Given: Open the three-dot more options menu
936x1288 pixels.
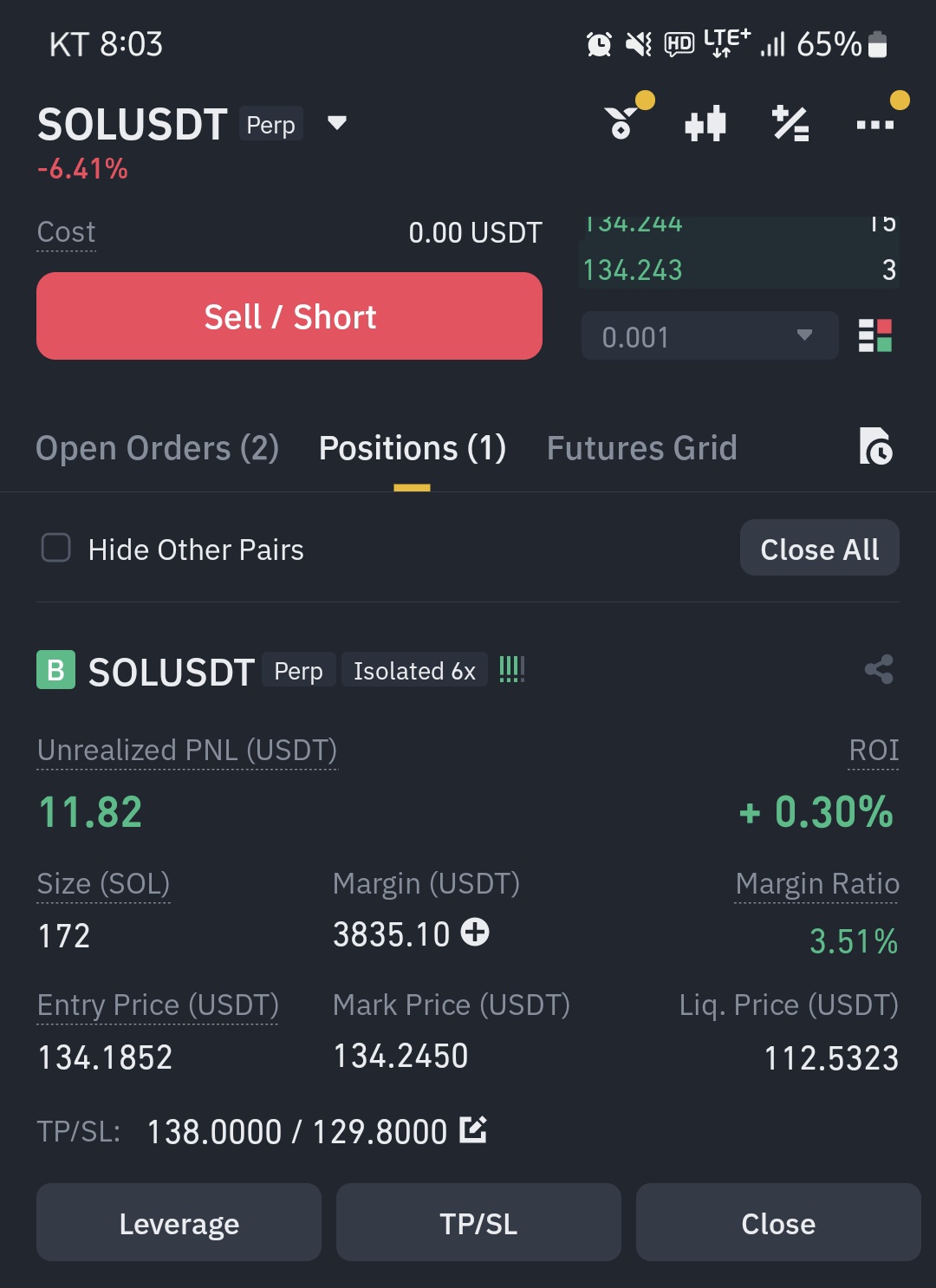Looking at the screenshot, I should [874, 125].
